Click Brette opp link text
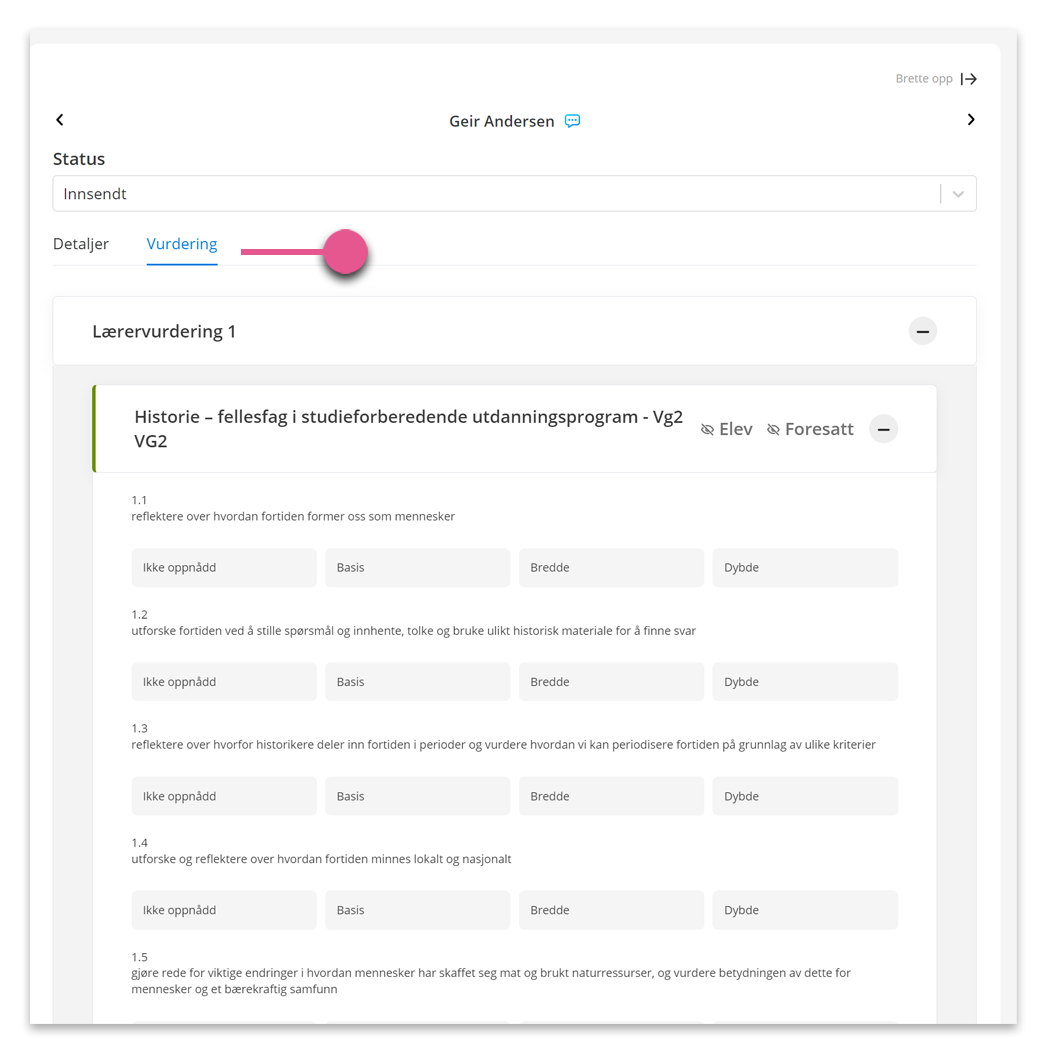The height and width of the screenshot is (1046, 1049). pos(923,79)
